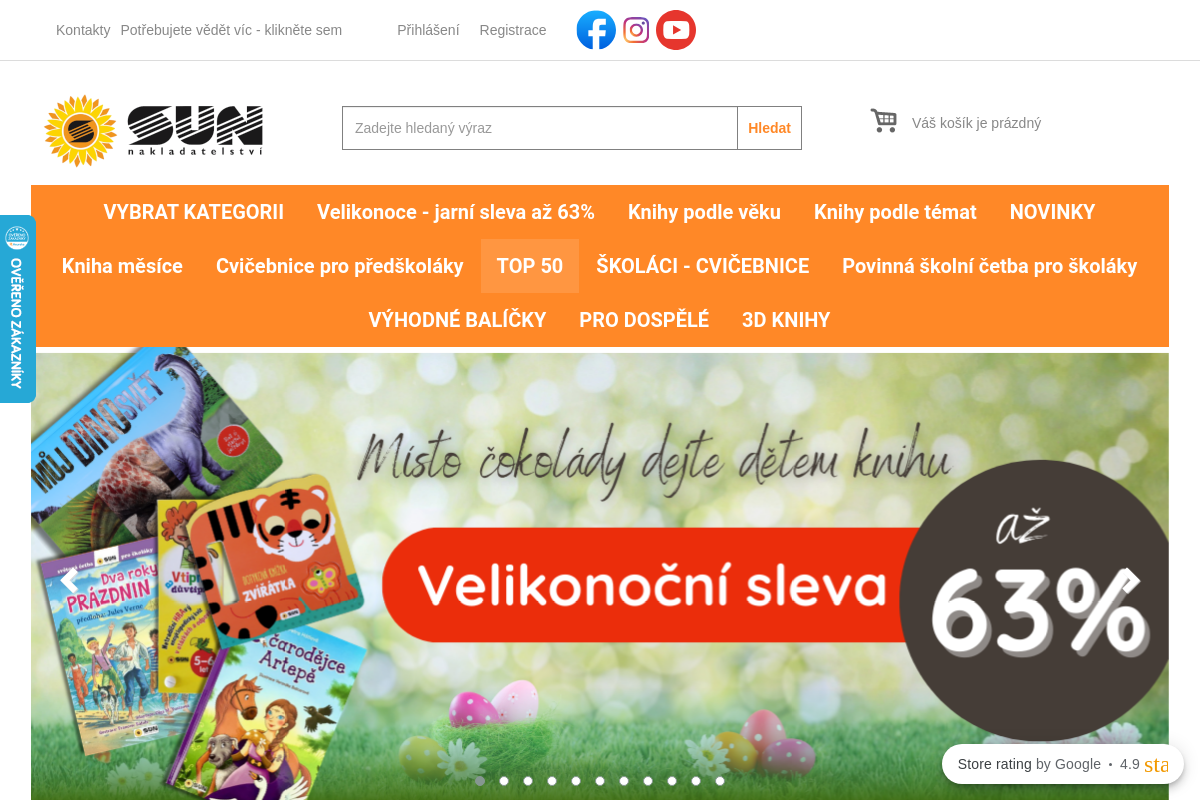This screenshot has height=800, width=1200.
Task: Open the Facebook page icon
Action: (596, 30)
